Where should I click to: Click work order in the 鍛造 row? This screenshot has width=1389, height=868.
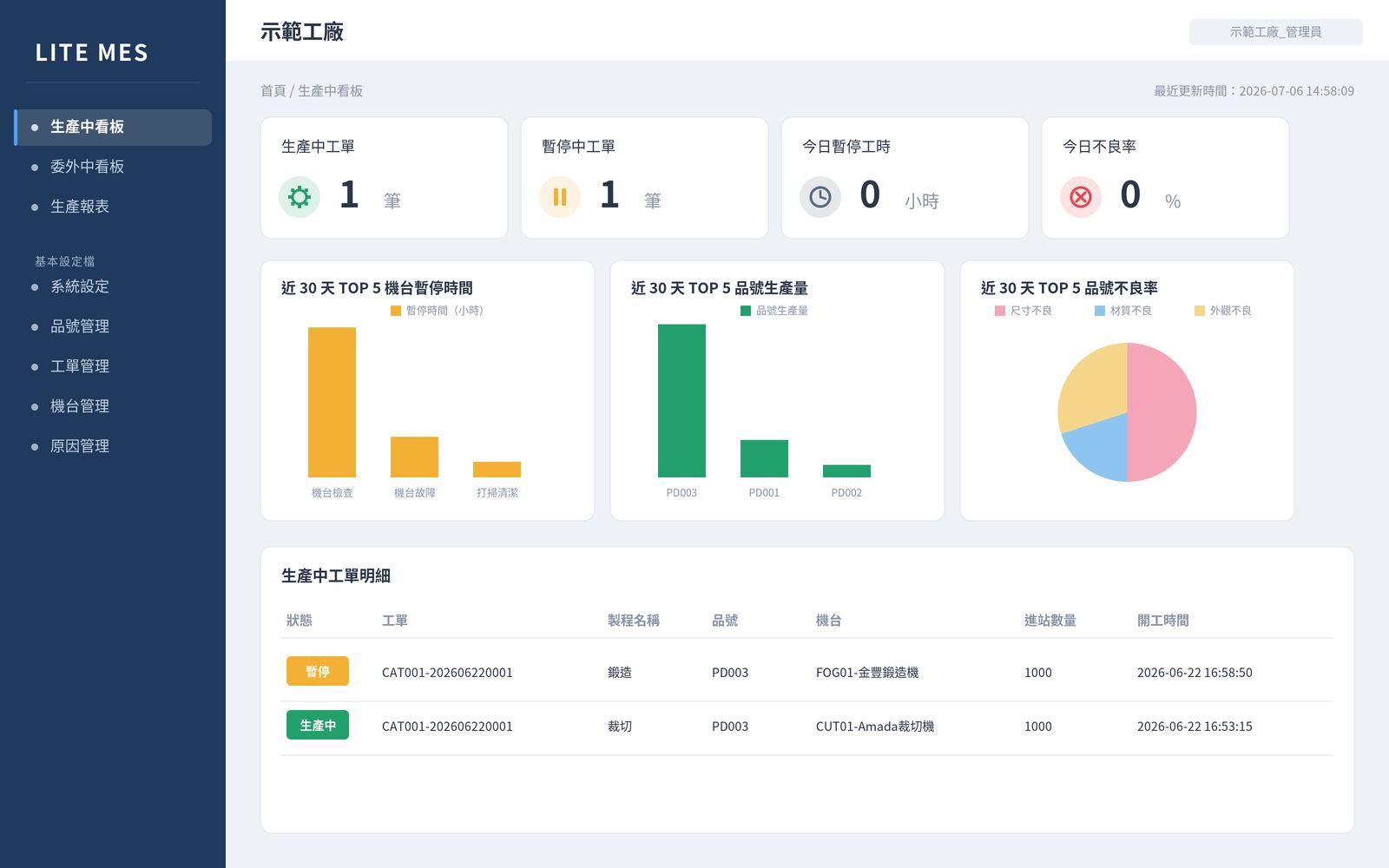point(447,673)
